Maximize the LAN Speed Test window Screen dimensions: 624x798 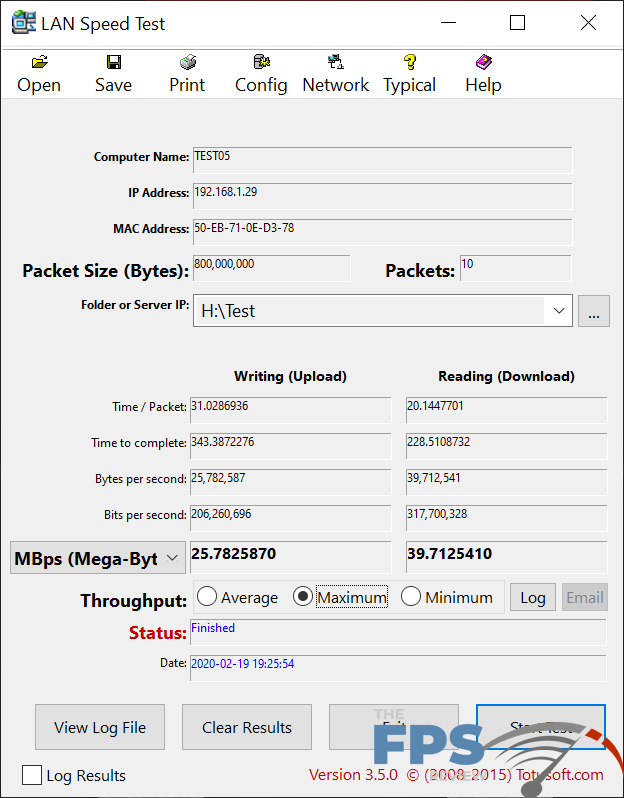click(517, 22)
